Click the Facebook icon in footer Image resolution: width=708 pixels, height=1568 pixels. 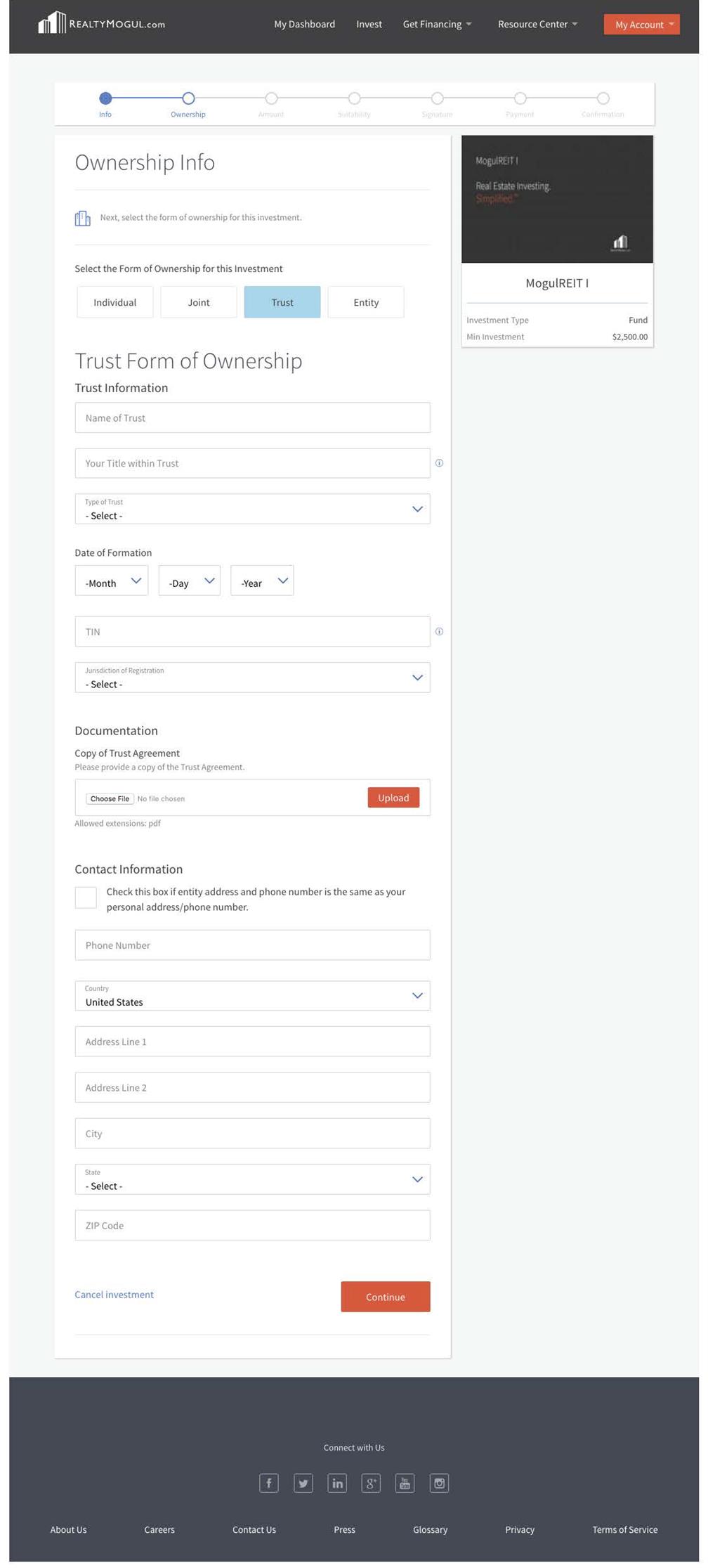coord(268,1482)
